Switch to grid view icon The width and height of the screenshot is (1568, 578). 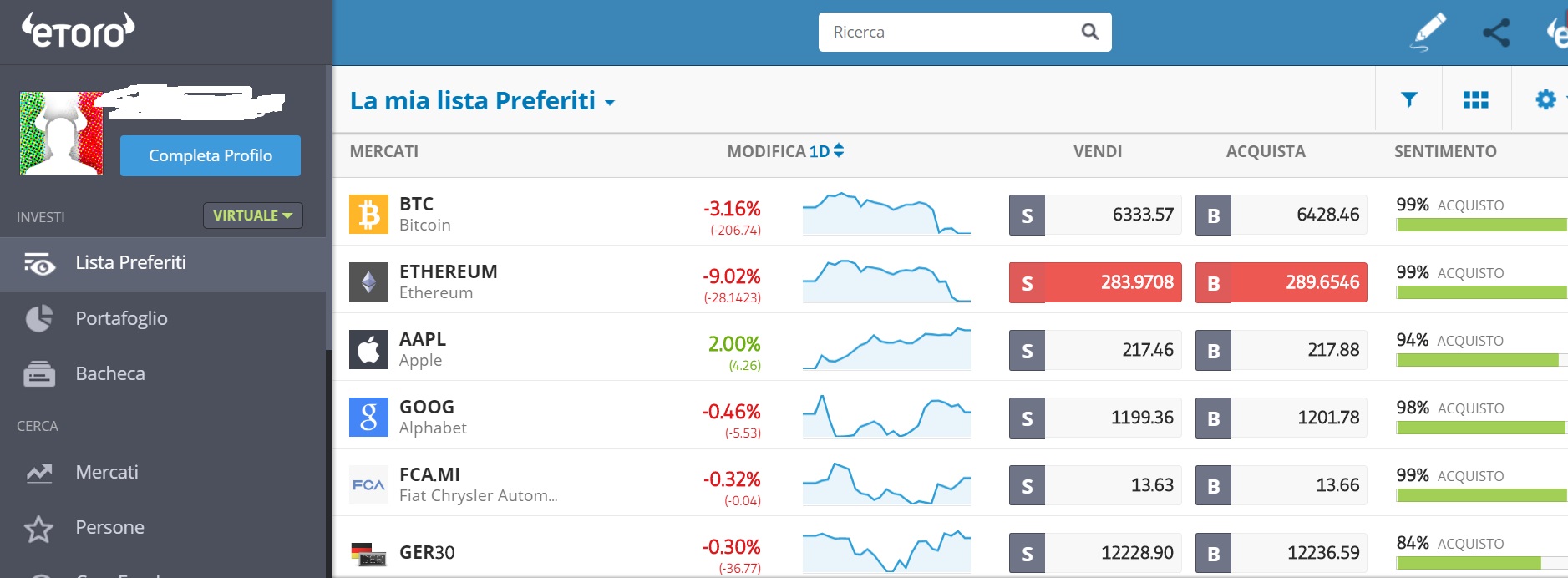[x=1476, y=99]
